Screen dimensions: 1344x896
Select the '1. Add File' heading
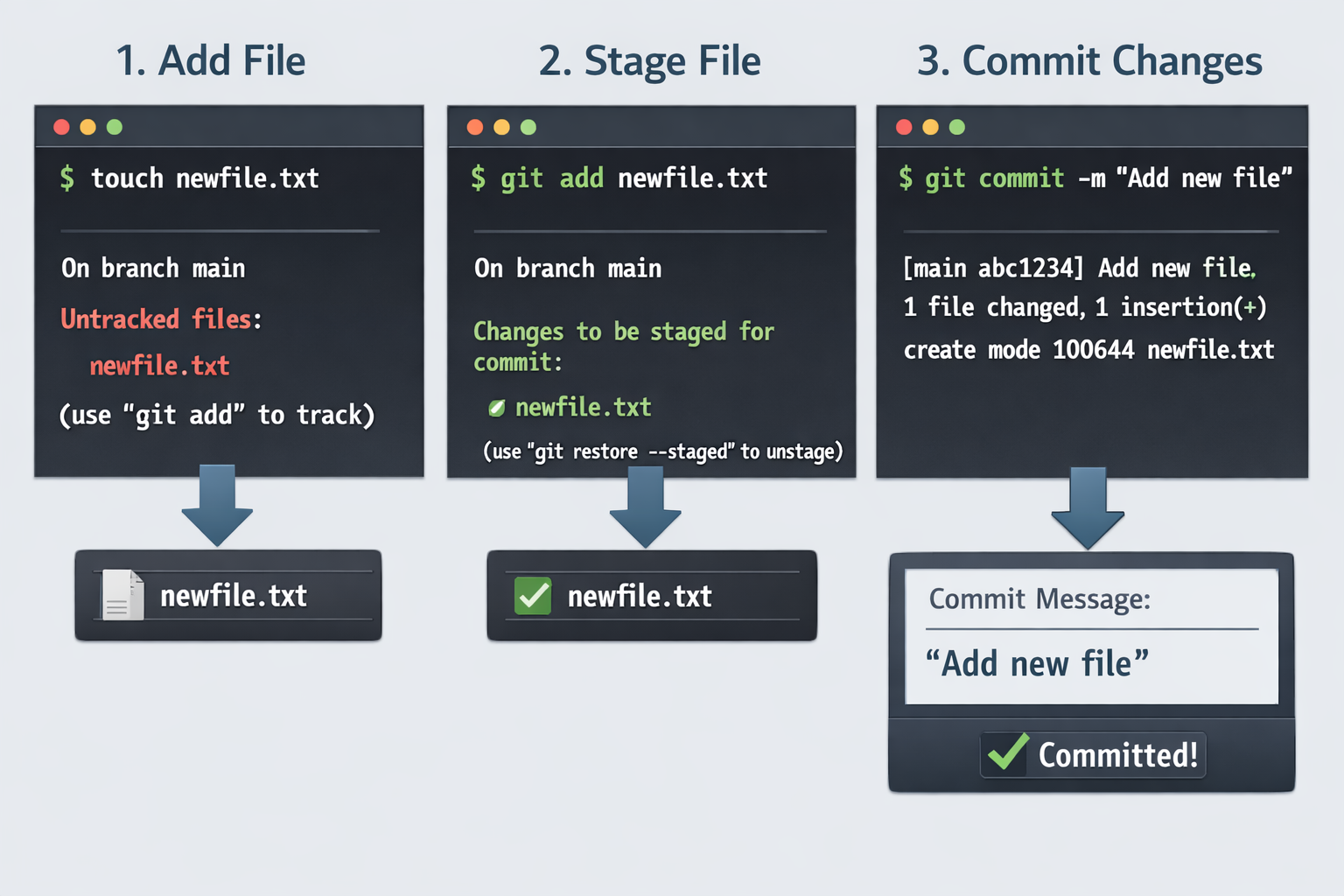tap(211, 61)
